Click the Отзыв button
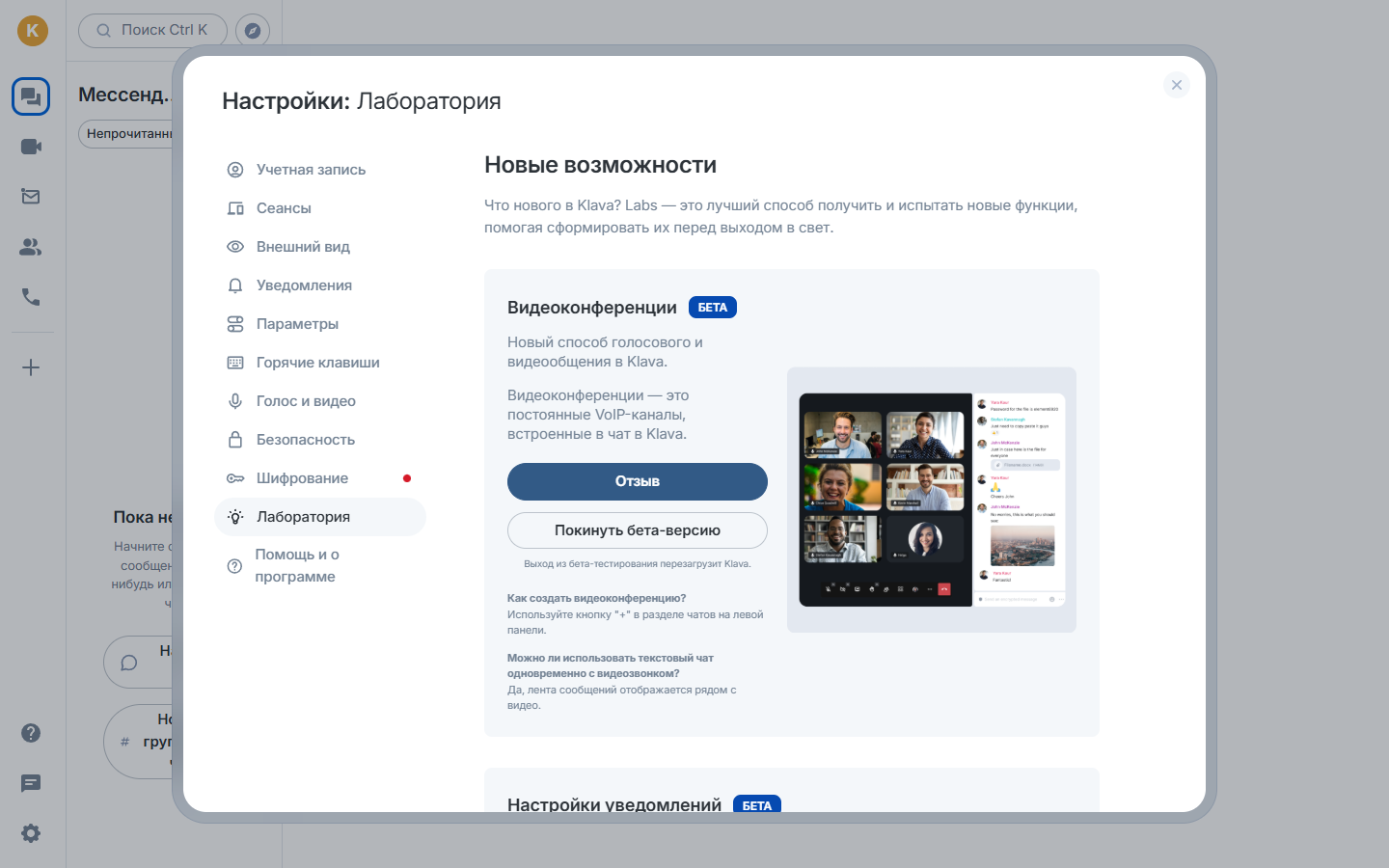 638,481
